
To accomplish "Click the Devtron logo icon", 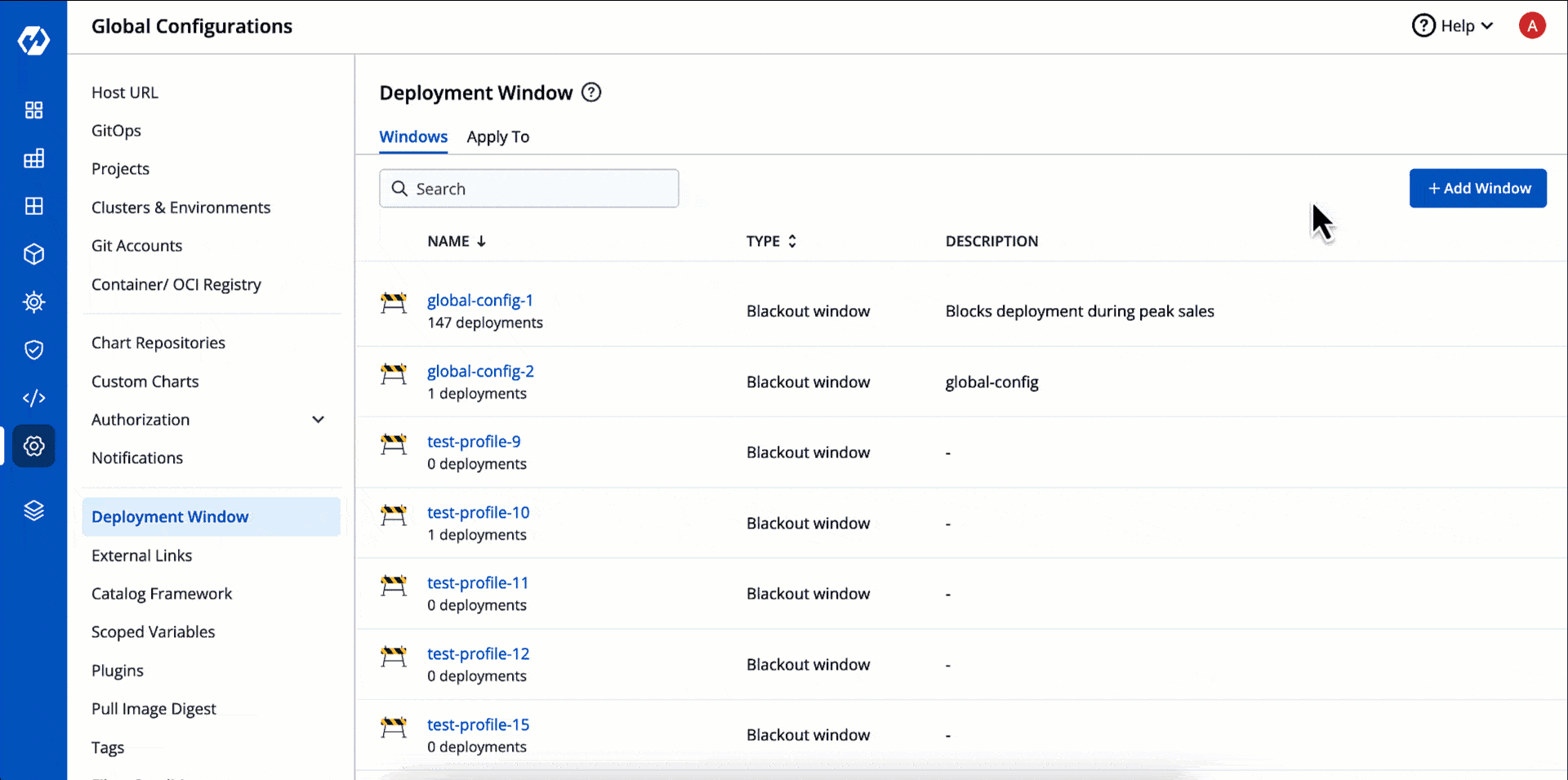I will click(x=33, y=40).
